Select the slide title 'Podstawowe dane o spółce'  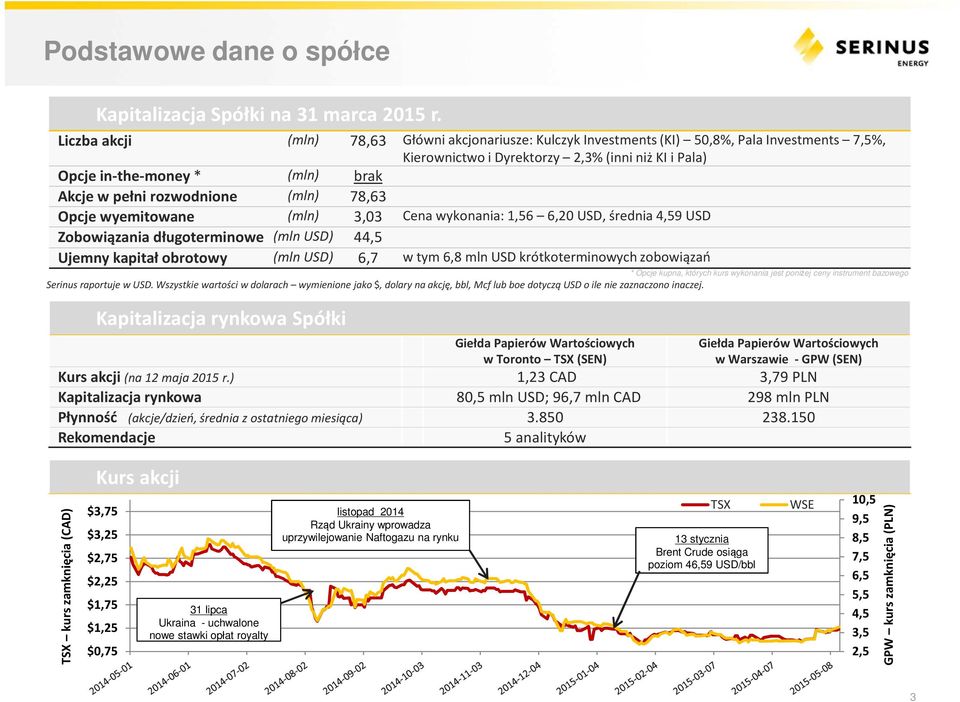[x=217, y=51]
